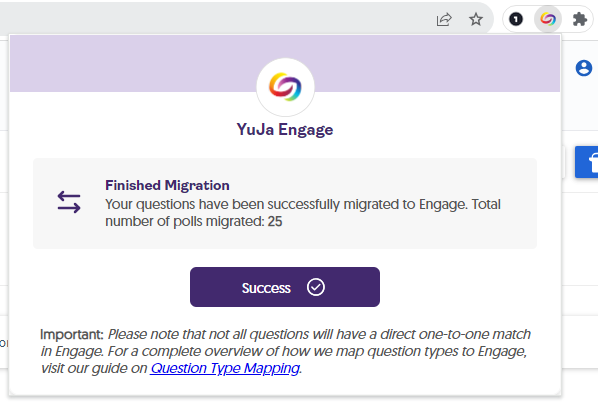Click the migrated polls count "25"
Image resolution: width=598 pixels, height=405 pixels.
[x=275, y=222]
